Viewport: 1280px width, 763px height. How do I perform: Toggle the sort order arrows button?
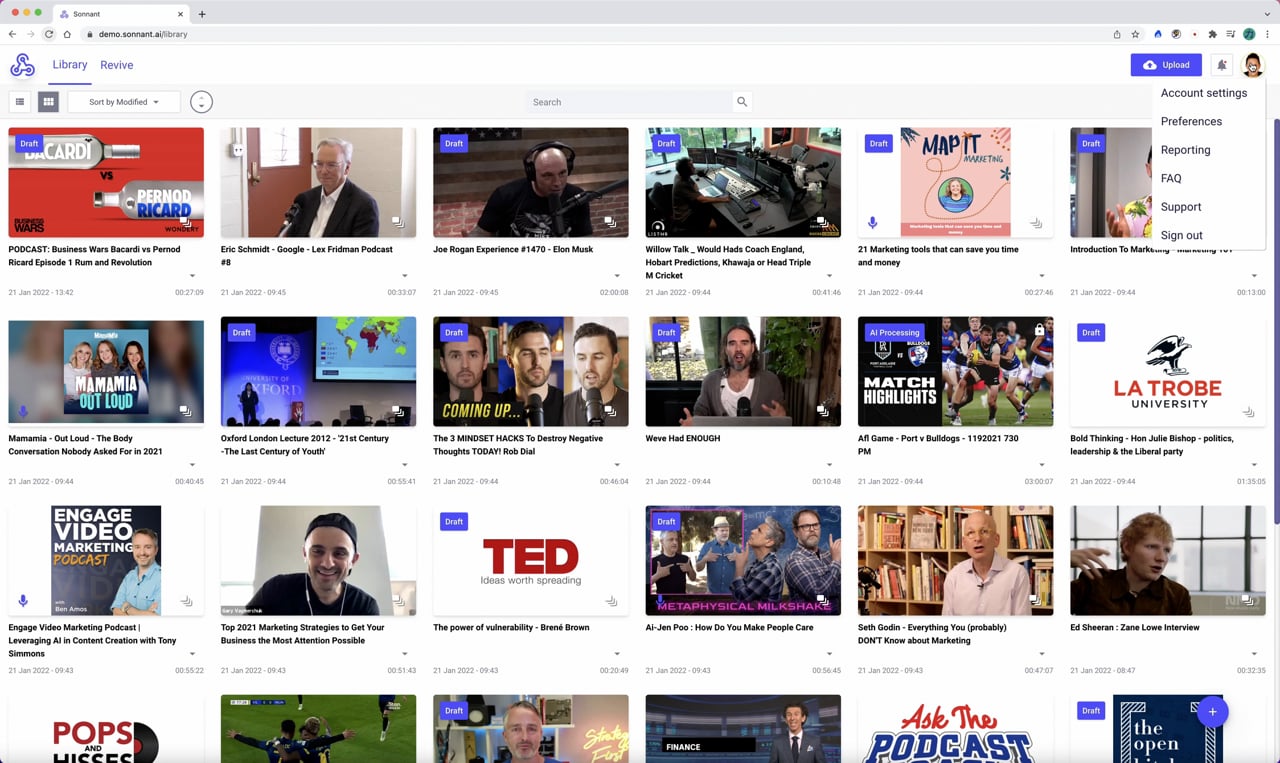[x=201, y=102]
